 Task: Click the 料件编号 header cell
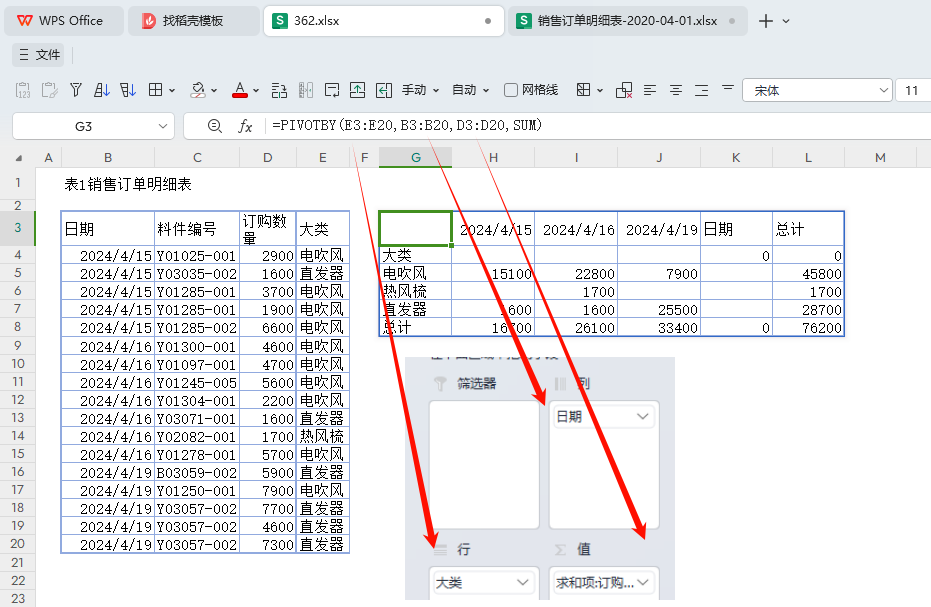click(197, 229)
